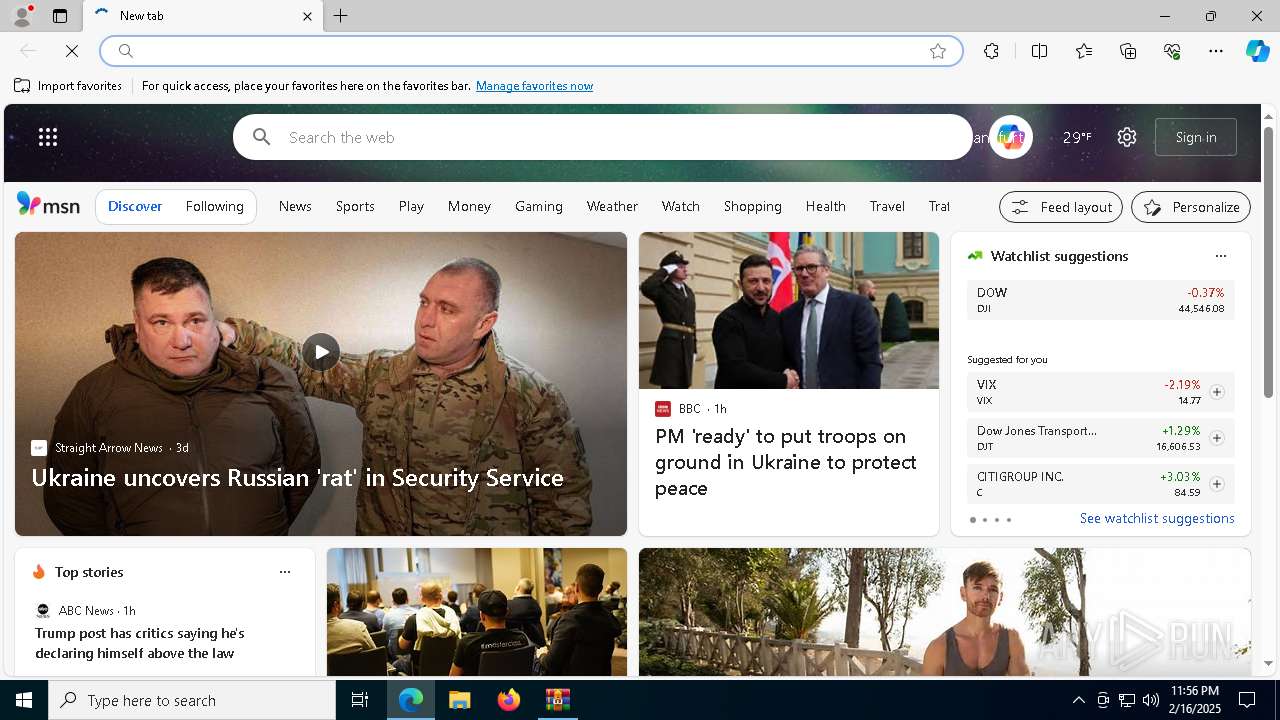Click the Search the web box

(603, 137)
